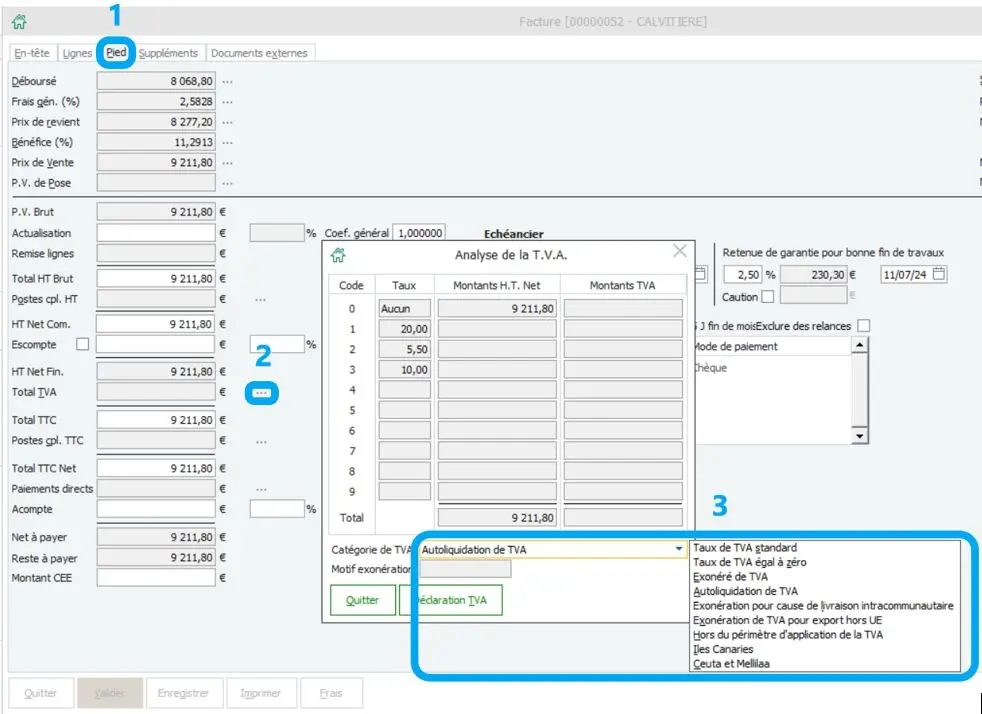Choose Autoliquidation de TVA in the list

745,591
